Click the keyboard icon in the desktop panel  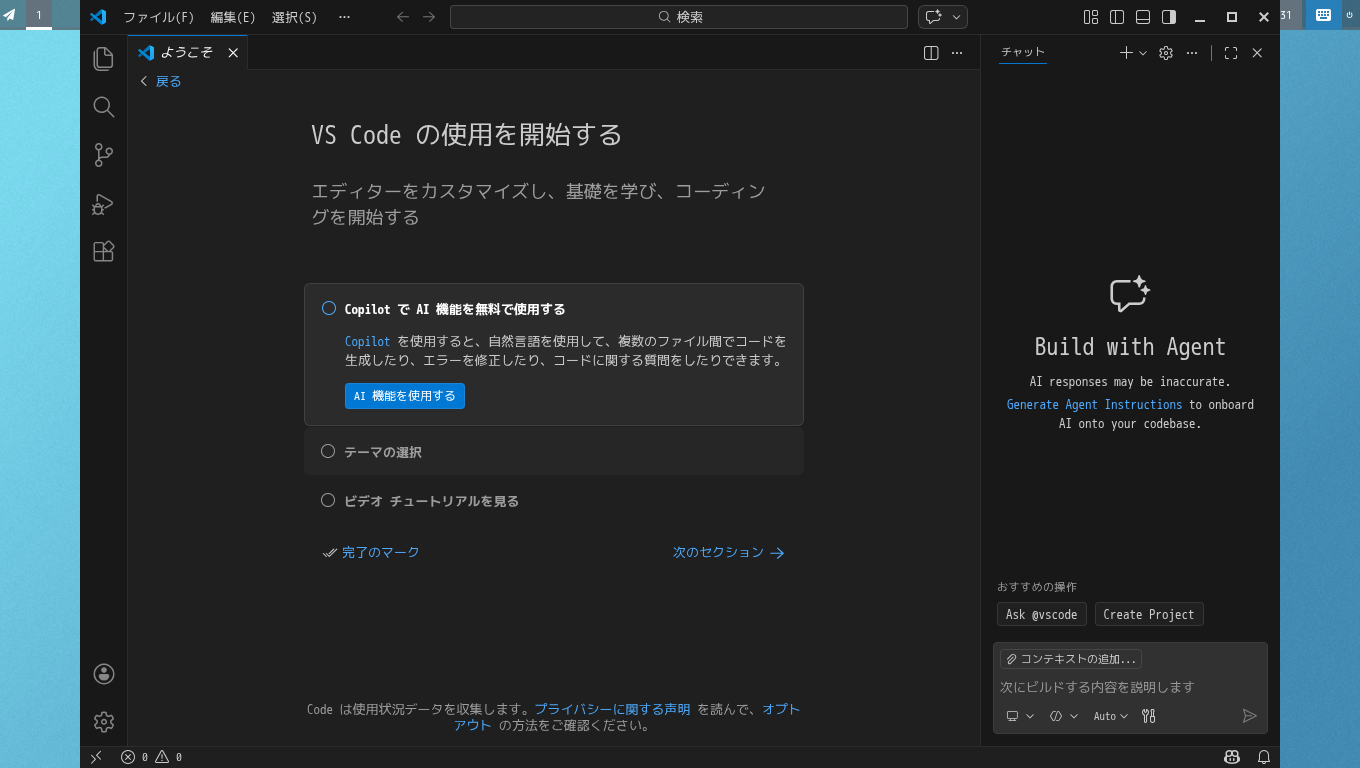(x=1323, y=15)
